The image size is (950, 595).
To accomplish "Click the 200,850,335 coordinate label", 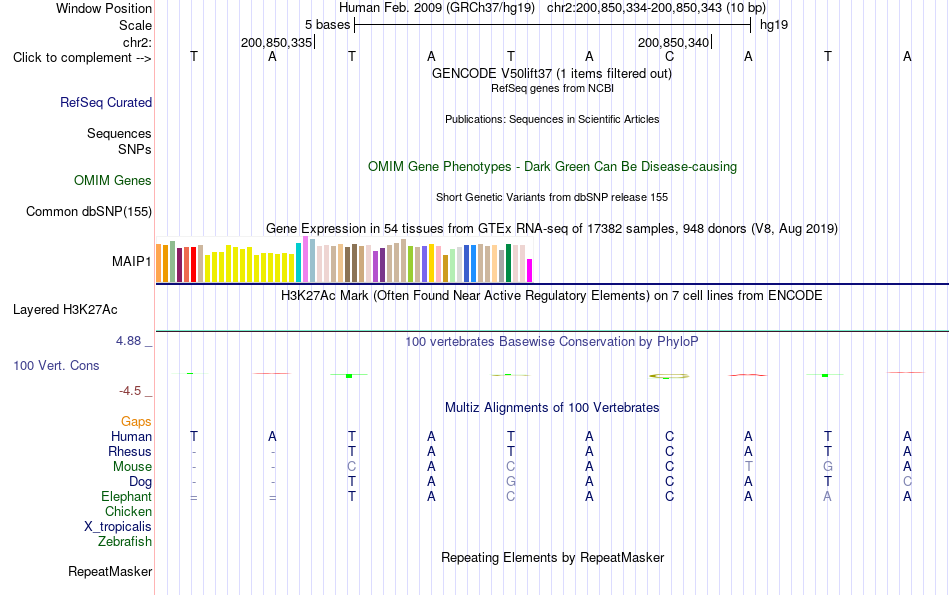I will 276,42.
